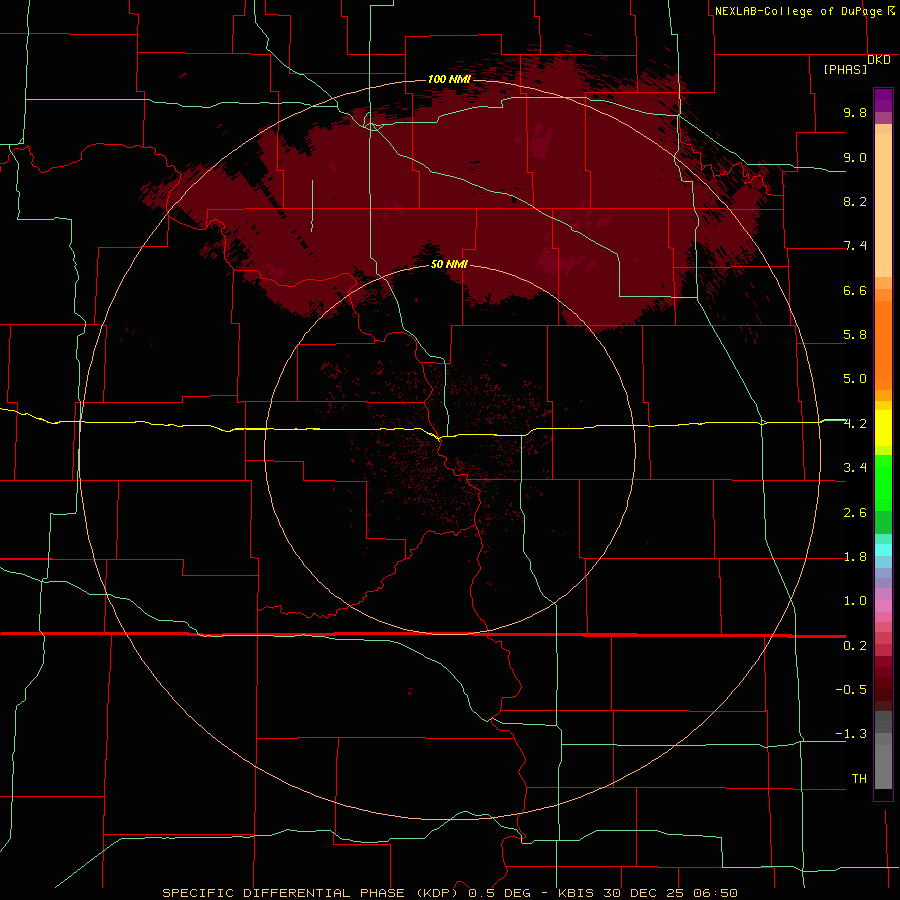Click the NEXLAB-College of DuPage label
The image size is (900, 900).
point(798,11)
